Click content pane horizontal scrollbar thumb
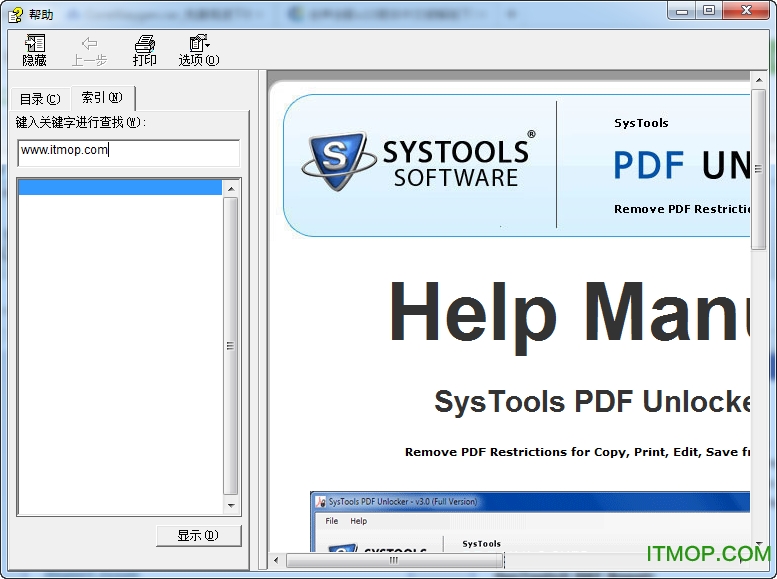 point(394,561)
